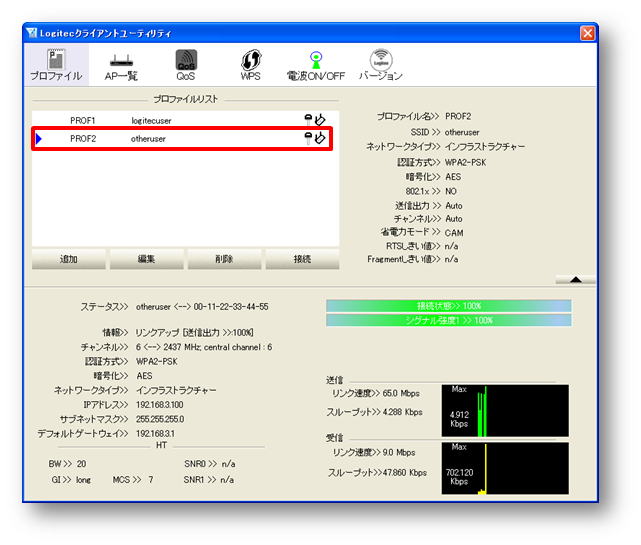Click the CAM power mode value

pos(454,233)
